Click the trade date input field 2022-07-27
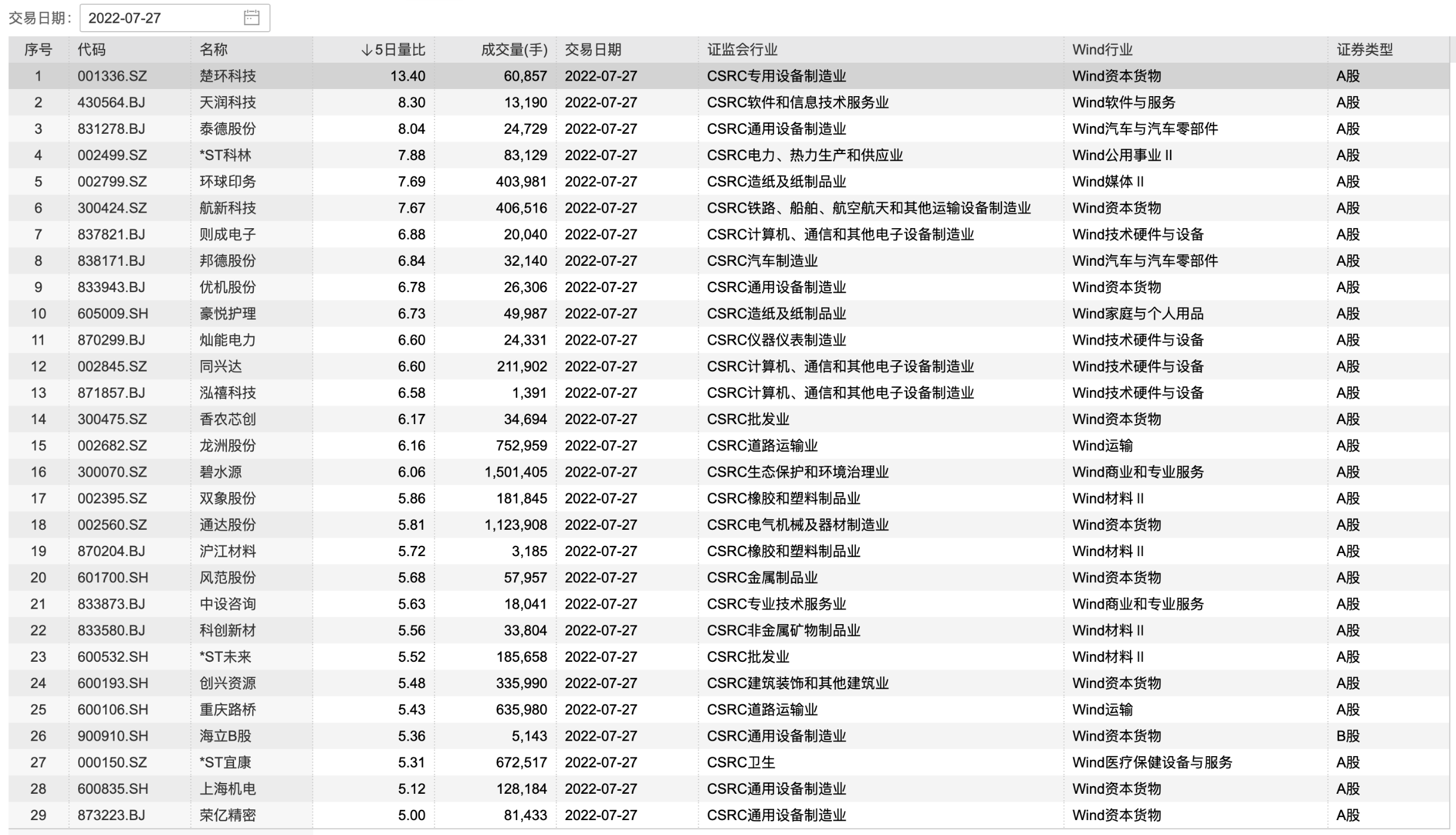 coord(174,18)
